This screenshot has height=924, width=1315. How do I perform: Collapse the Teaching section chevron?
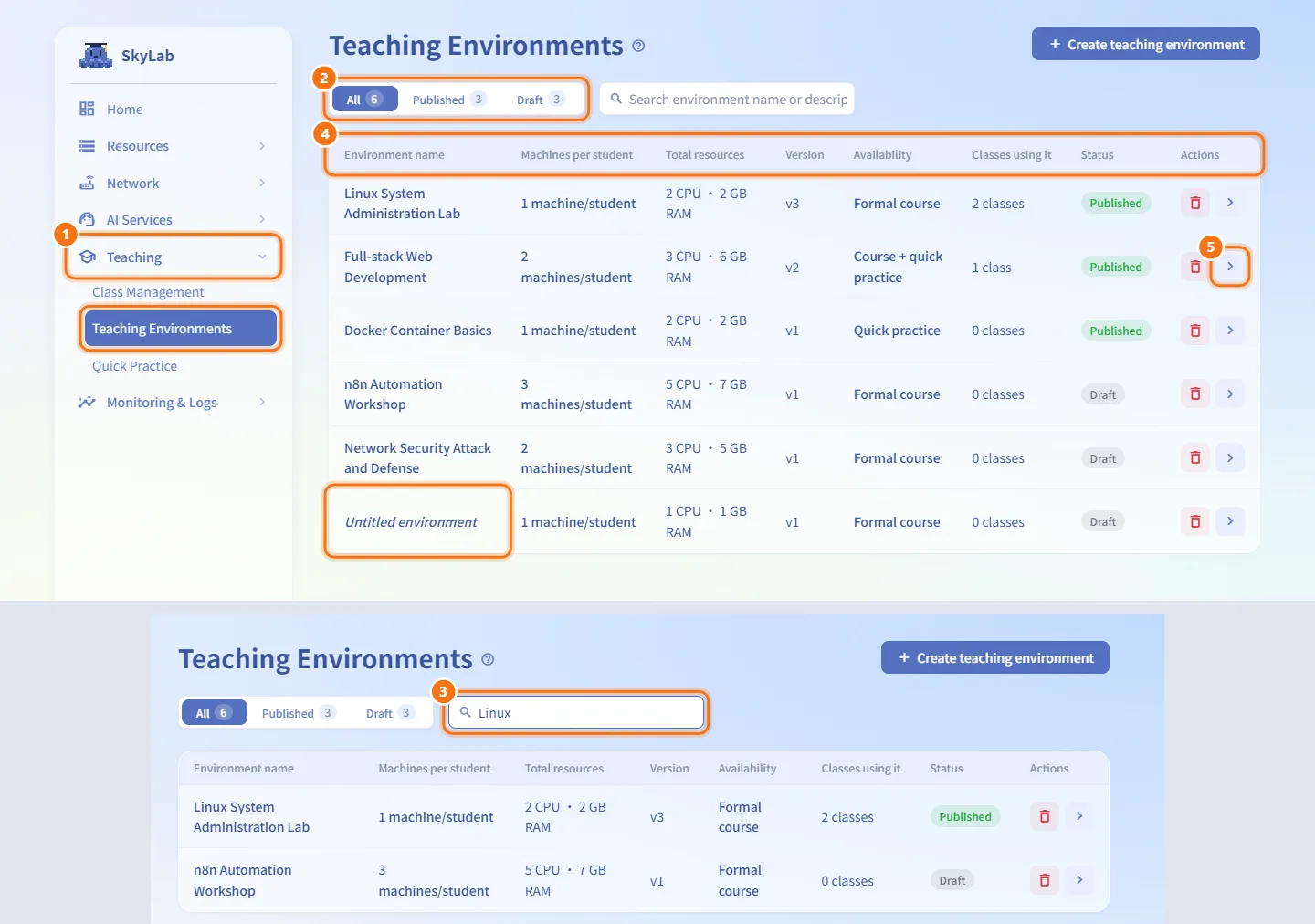262,257
